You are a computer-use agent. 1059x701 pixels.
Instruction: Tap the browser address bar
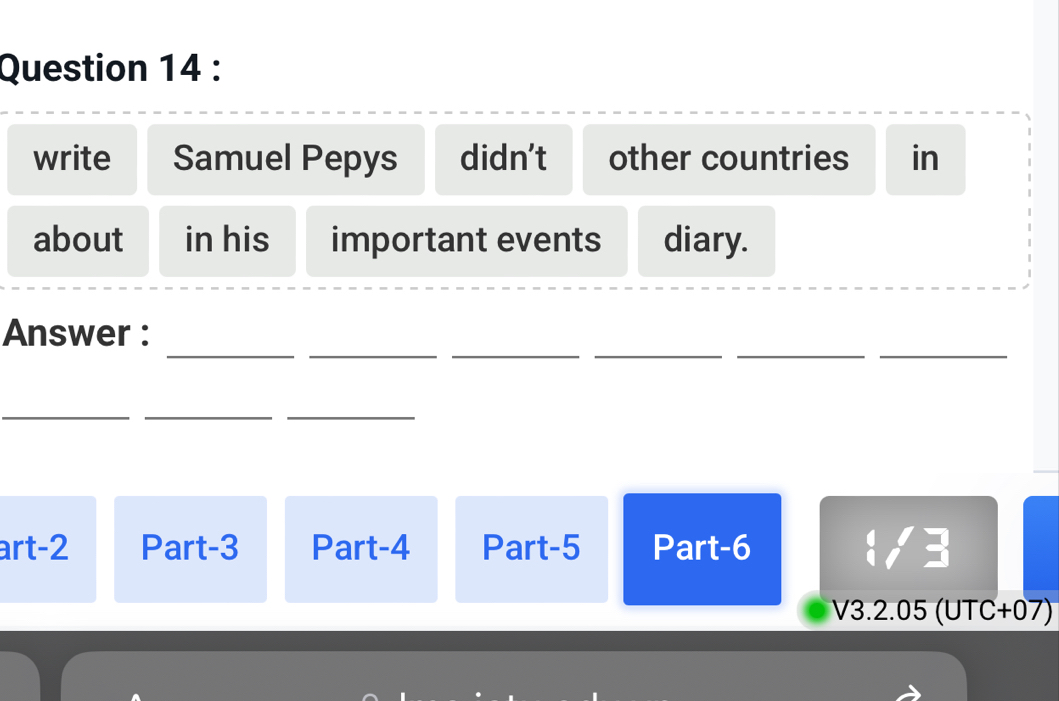tap(513, 685)
